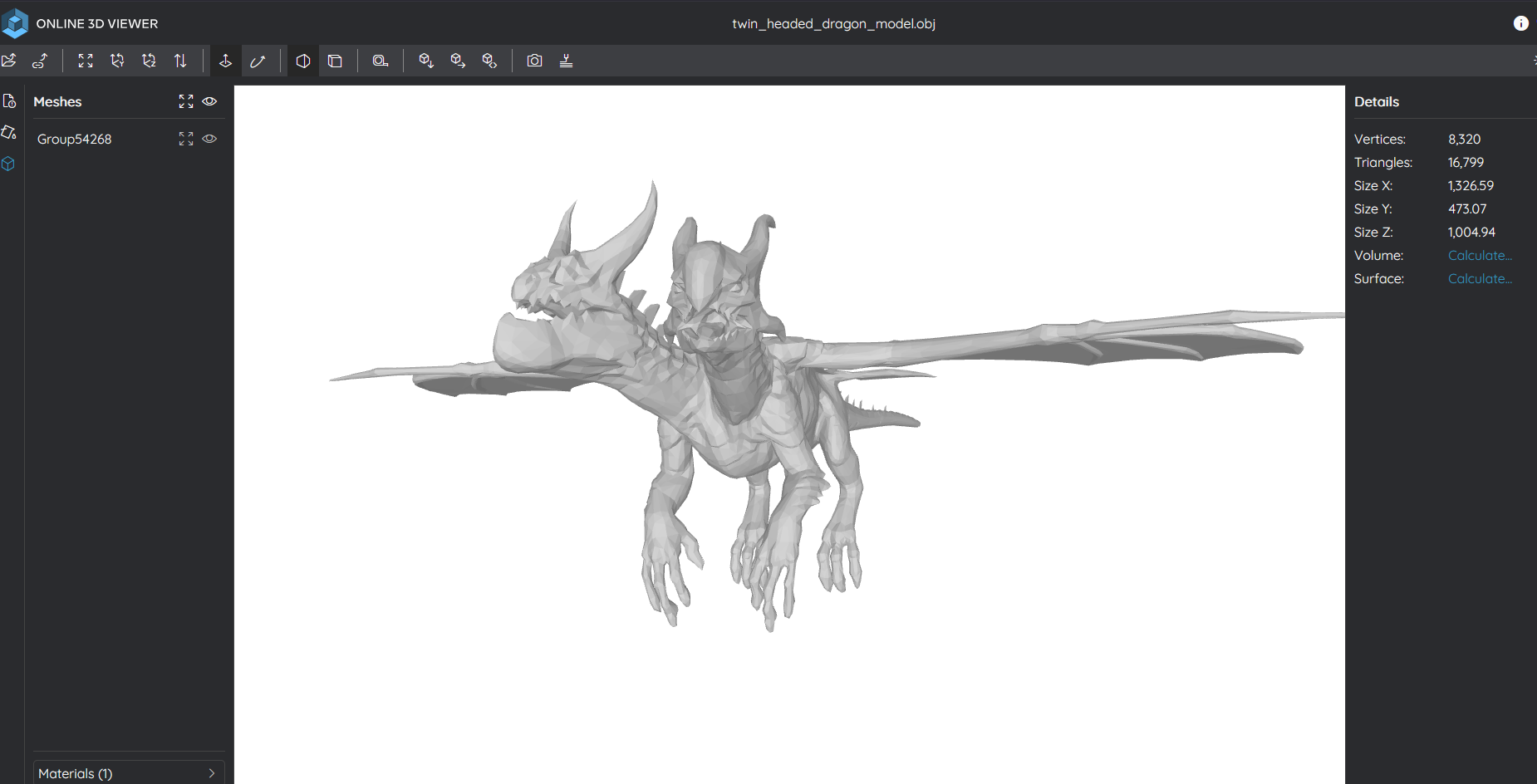Image resolution: width=1537 pixels, height=784 pixels.
Task: Enable fixed up vector orbit mode
Action: pyautogui.click(x=225, y=61)
